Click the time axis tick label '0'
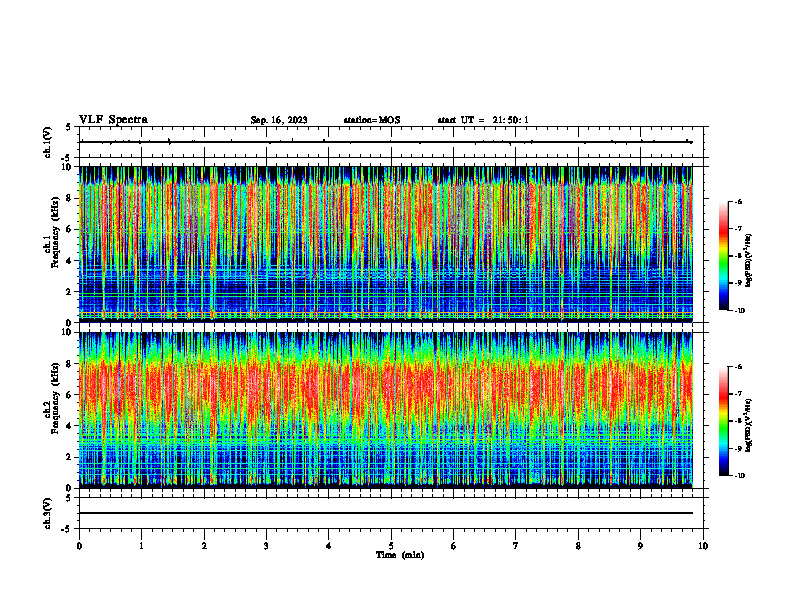 point(79,546)
